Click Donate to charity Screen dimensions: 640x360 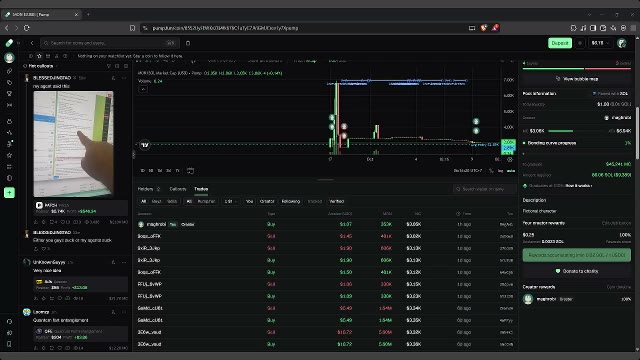[576, 271]
